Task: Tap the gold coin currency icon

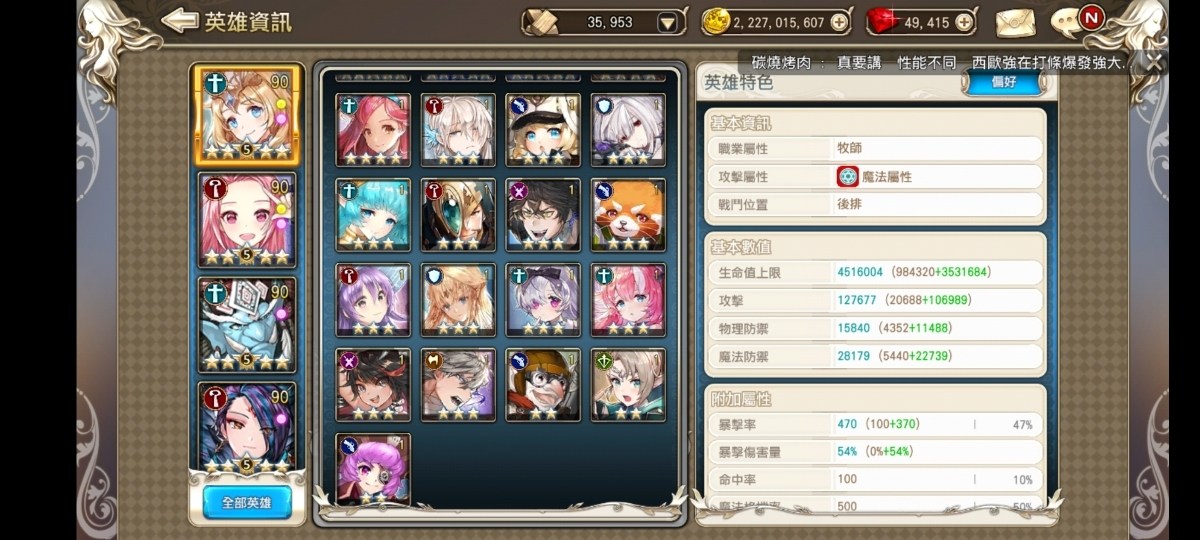Action: tap(714, 22)
